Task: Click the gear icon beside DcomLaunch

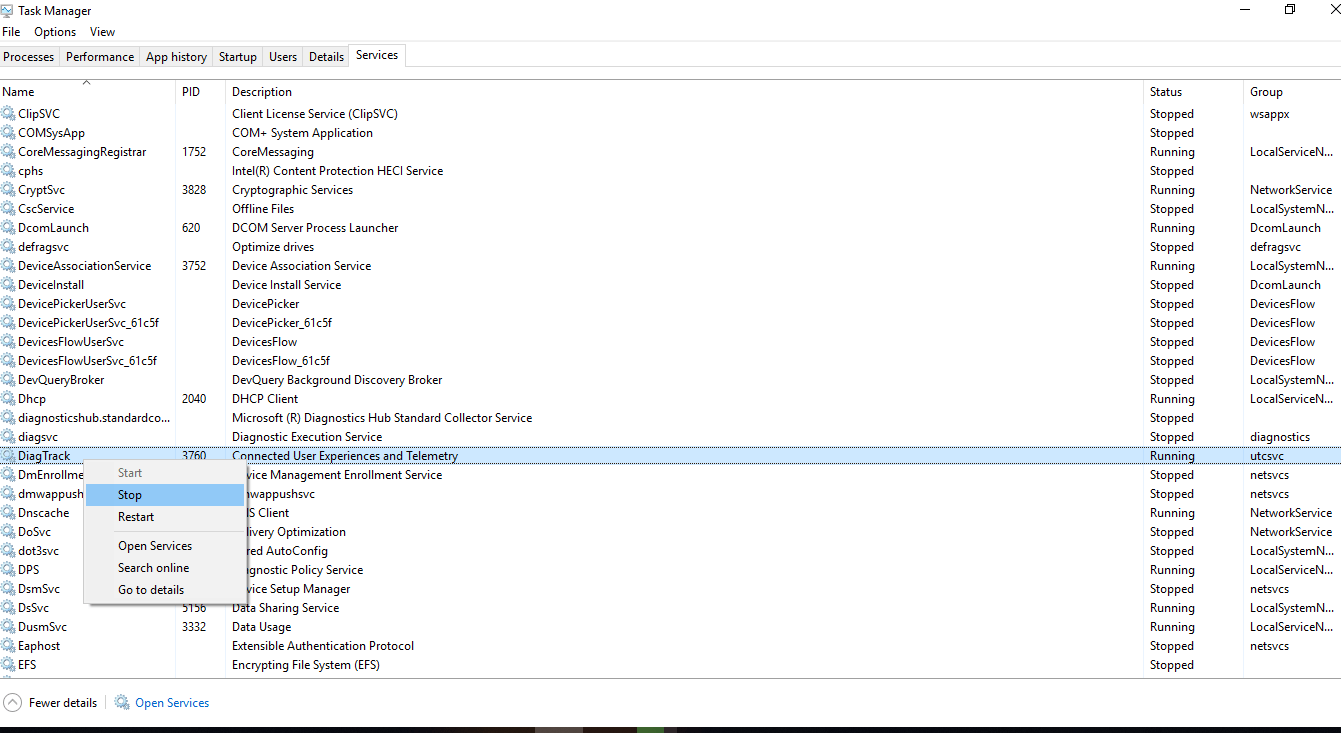Action: click(9, 228)
